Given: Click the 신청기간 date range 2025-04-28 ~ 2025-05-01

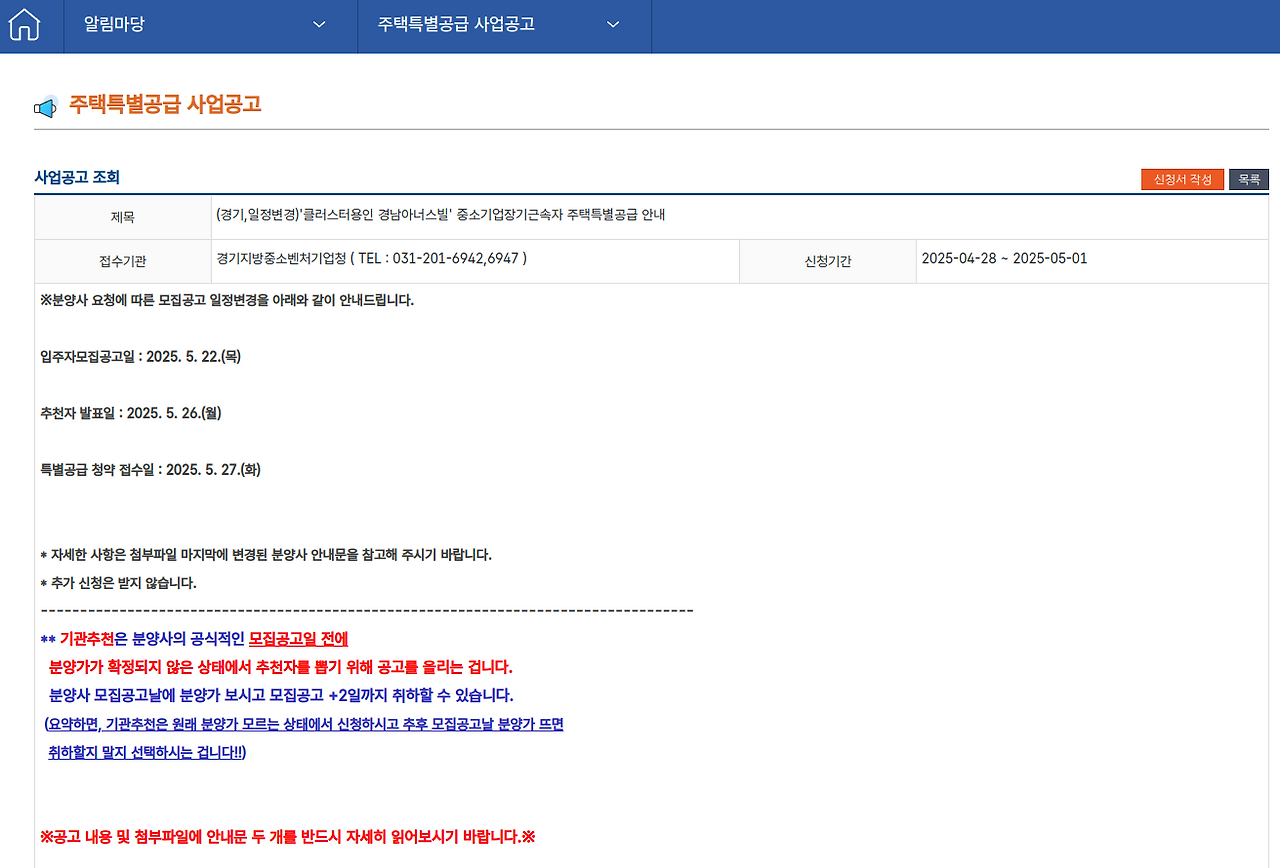Looking at the screenshot, I should [1003, 258].
